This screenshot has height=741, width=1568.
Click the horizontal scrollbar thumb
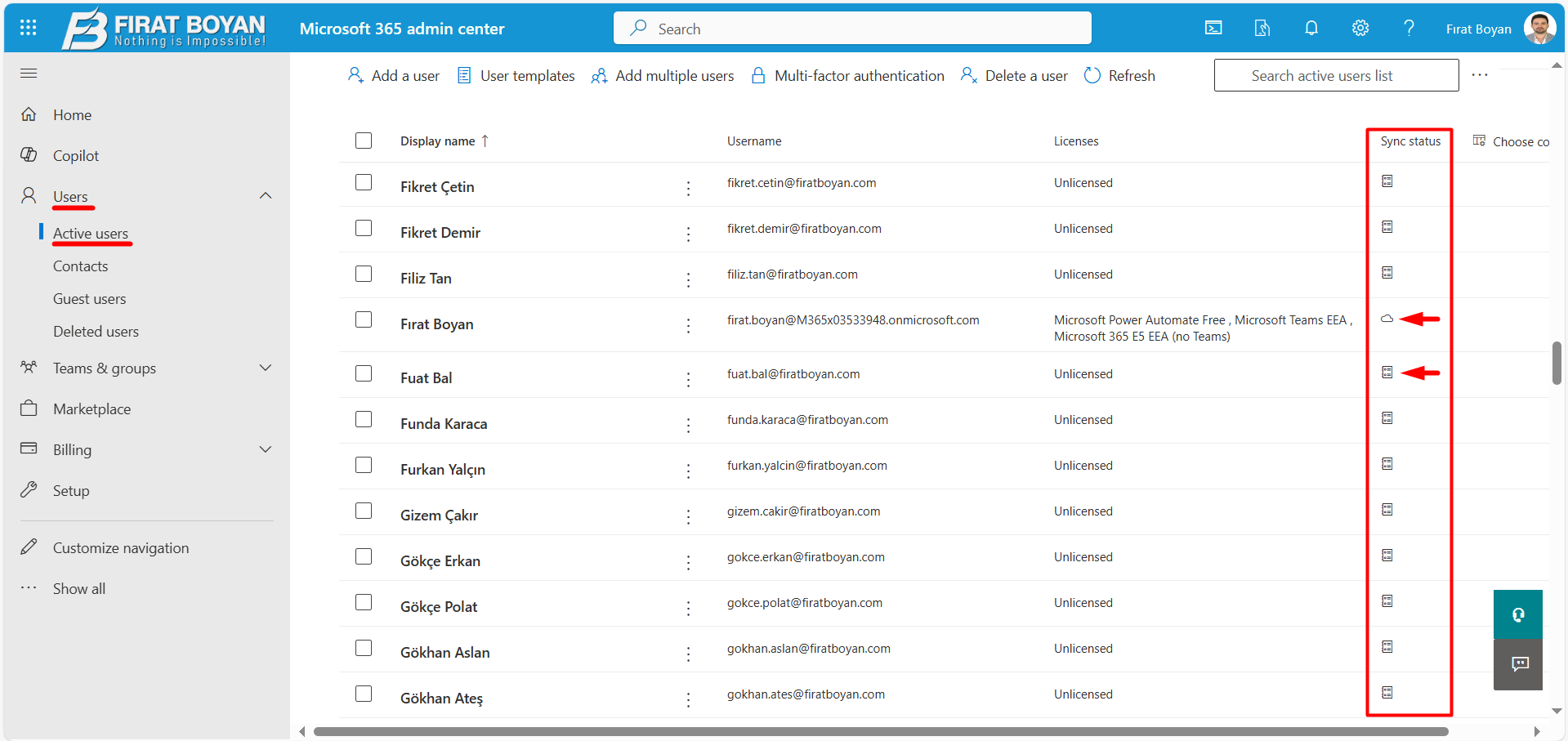pos(881,731)
